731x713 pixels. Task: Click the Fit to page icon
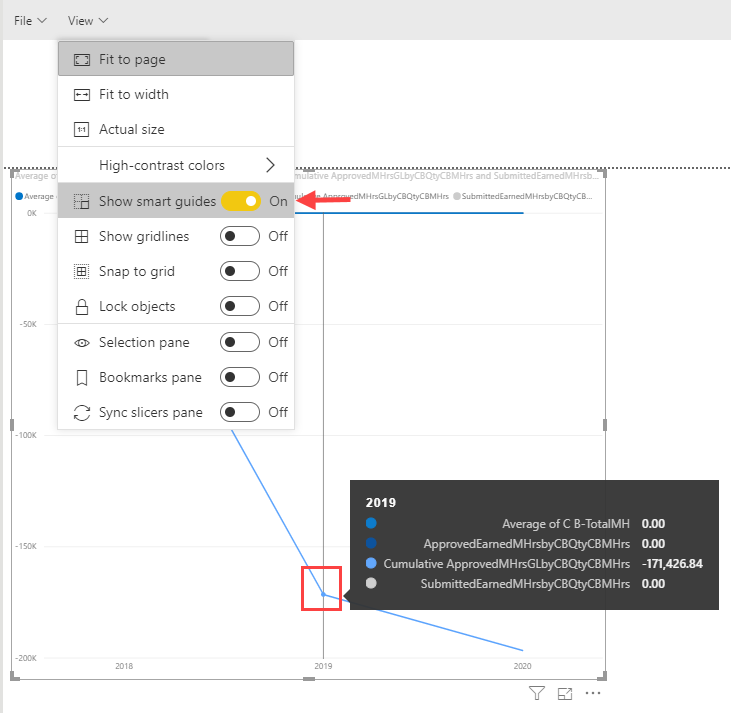pos(82,60)
